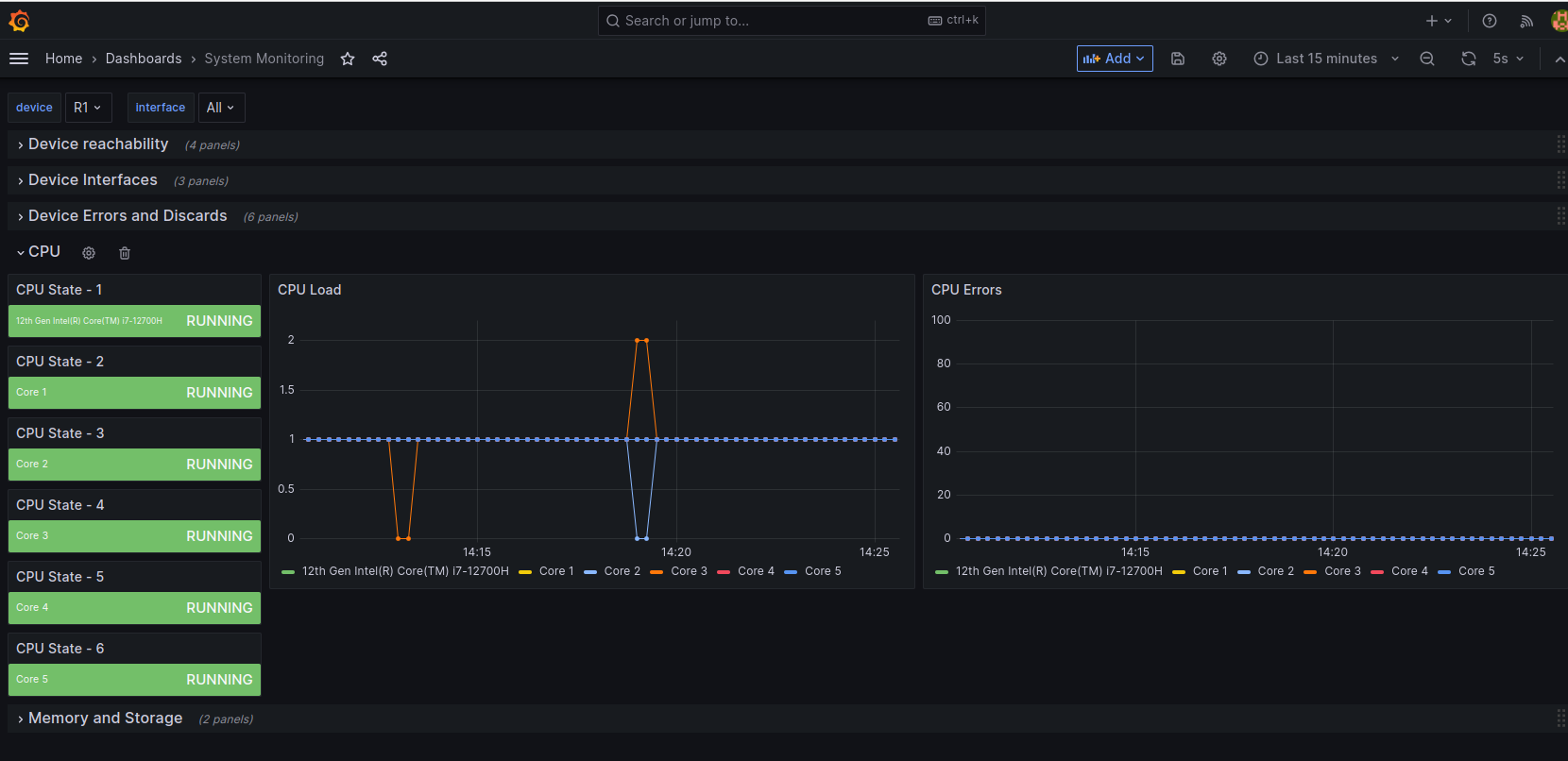Grab Device Errors and Discards drag handle
Image resolution: width=1568 pixels, height=761 pixels.
[x=1561, y=216]
